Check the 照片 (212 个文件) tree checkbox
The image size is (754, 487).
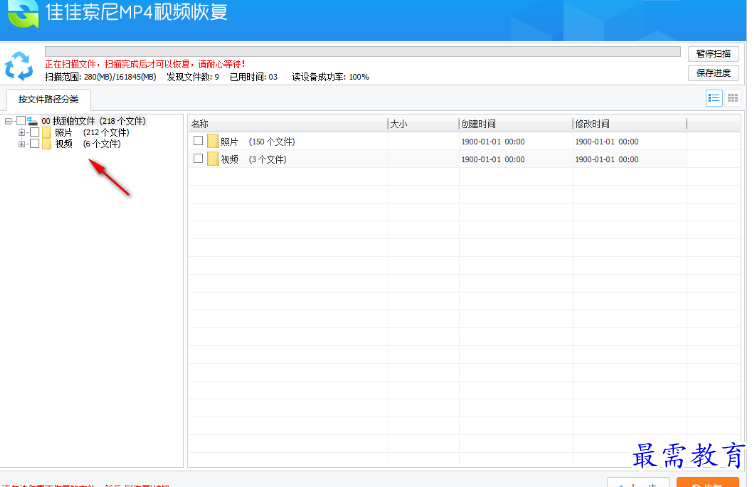[35, 132]
